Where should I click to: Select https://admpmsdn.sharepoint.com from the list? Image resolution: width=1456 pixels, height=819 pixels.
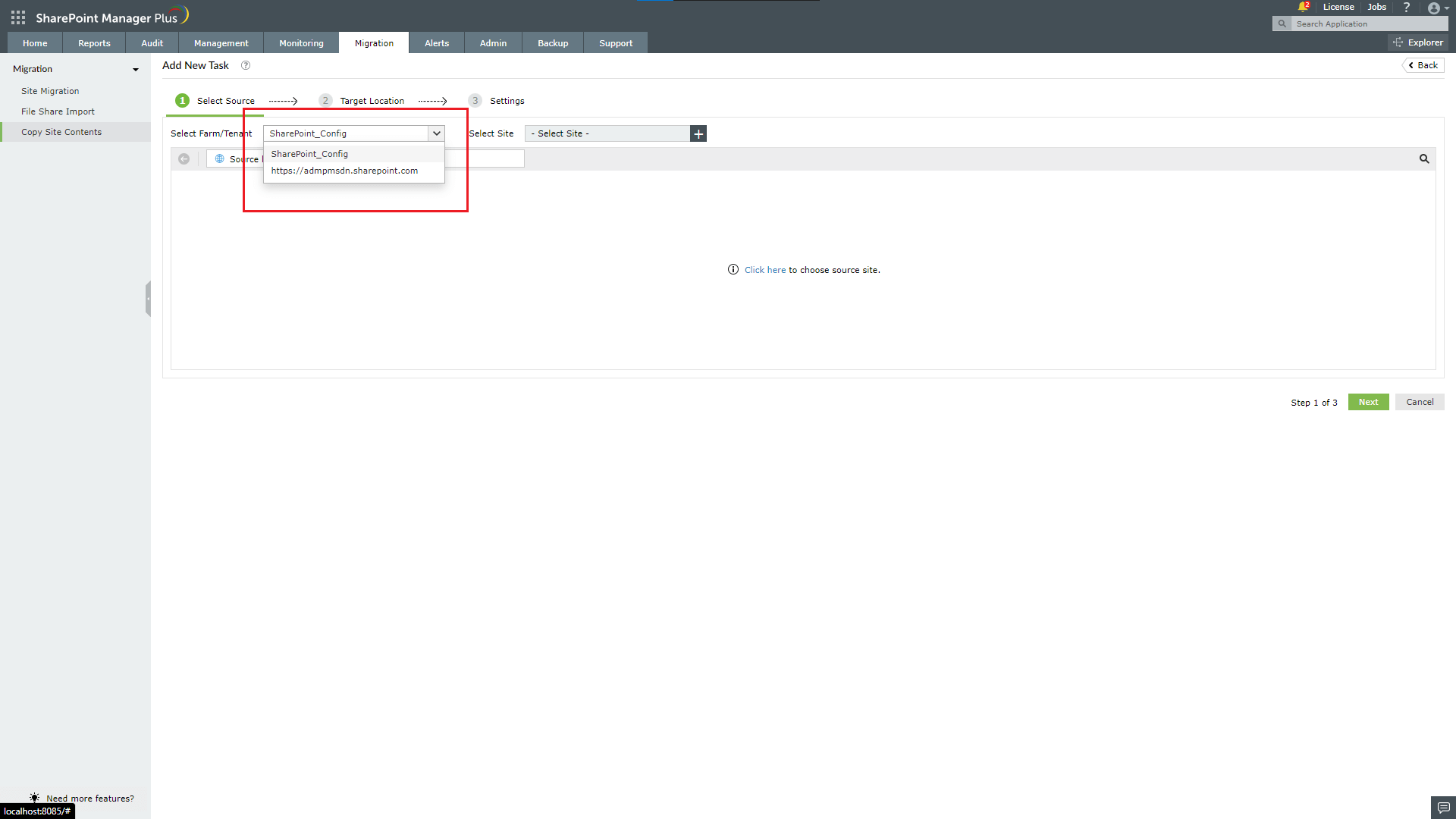click(344, 171)
